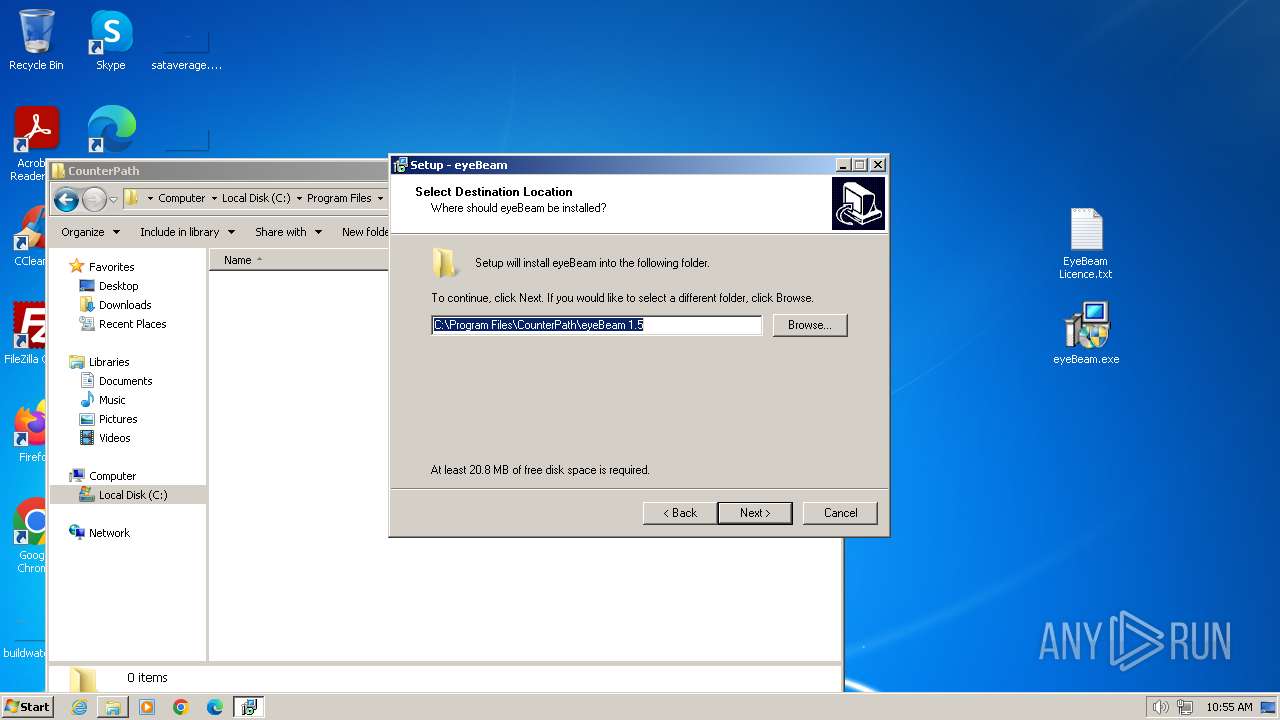The width and height of the screenshot is (1280, 720).
Task: Close the eyeBeam Setup window
Action: [878, 165]
